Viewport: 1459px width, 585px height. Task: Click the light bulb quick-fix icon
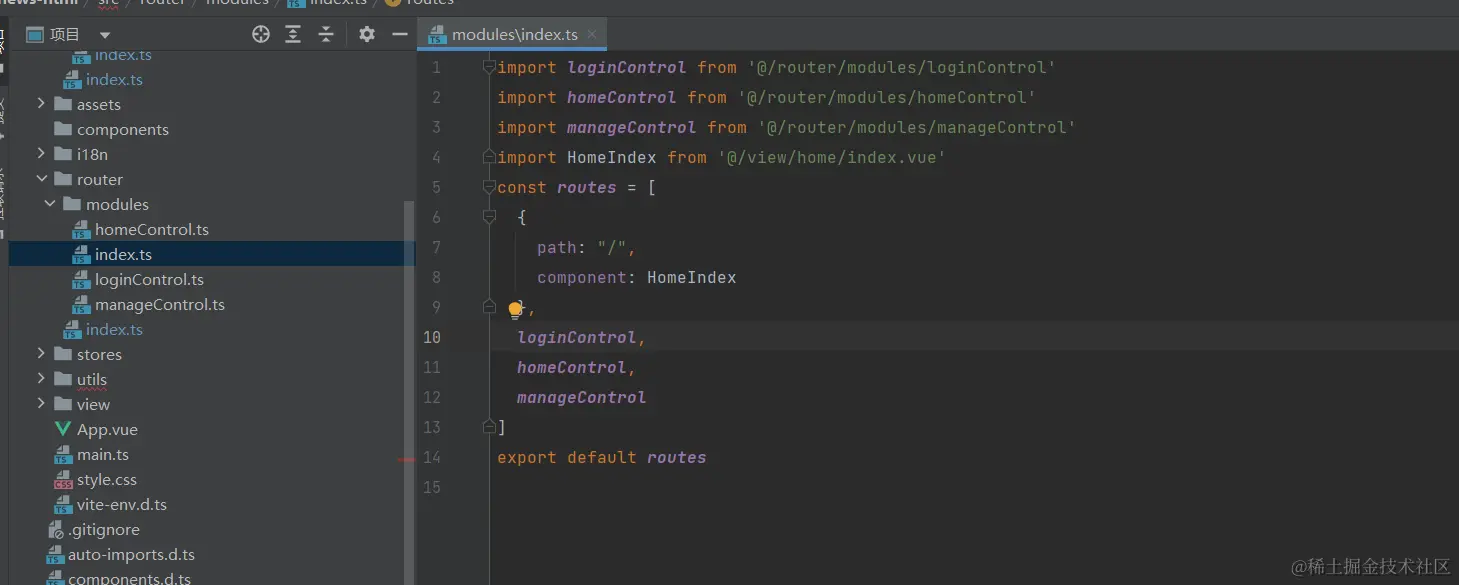pyautogui.click(x=516, y=310)
